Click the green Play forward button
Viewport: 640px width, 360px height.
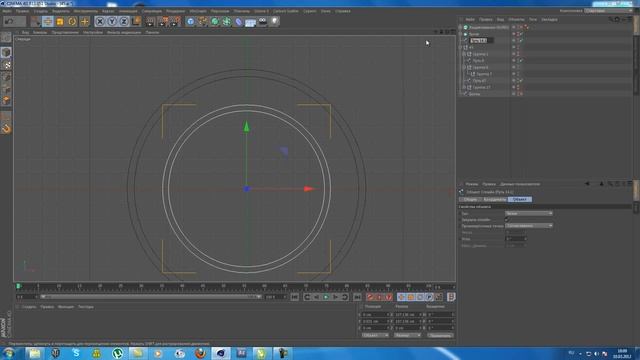(326, 297)
